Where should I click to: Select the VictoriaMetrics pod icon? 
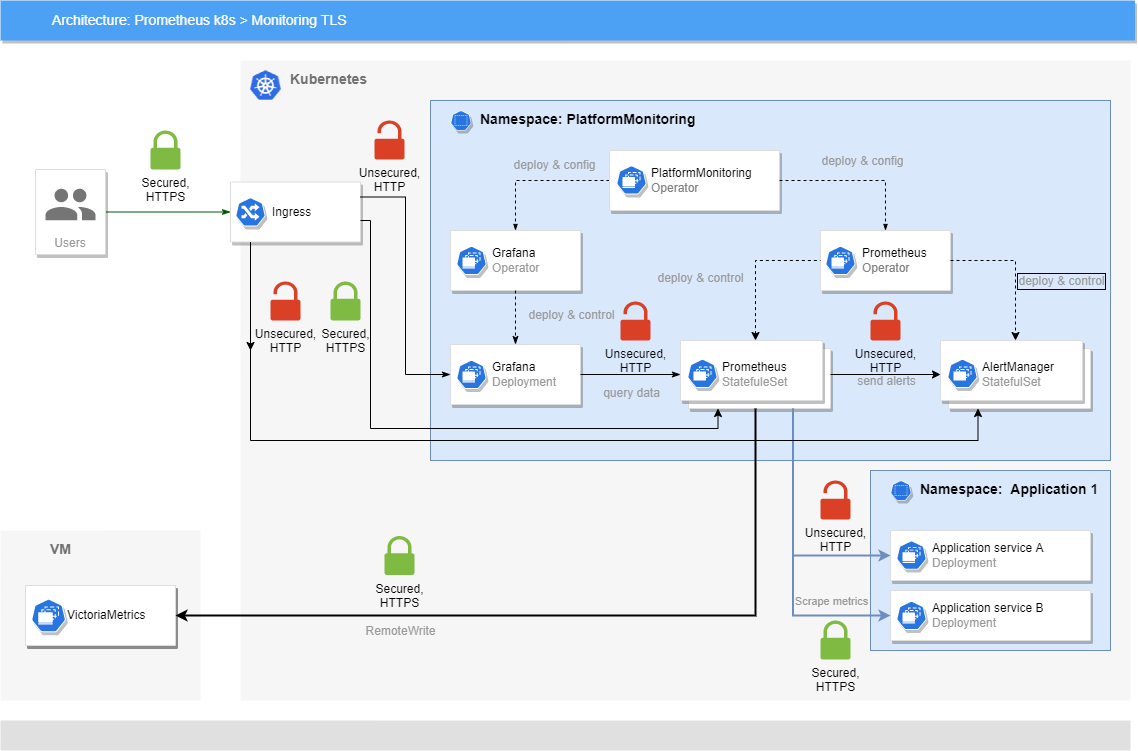click(x=48, y=616)
